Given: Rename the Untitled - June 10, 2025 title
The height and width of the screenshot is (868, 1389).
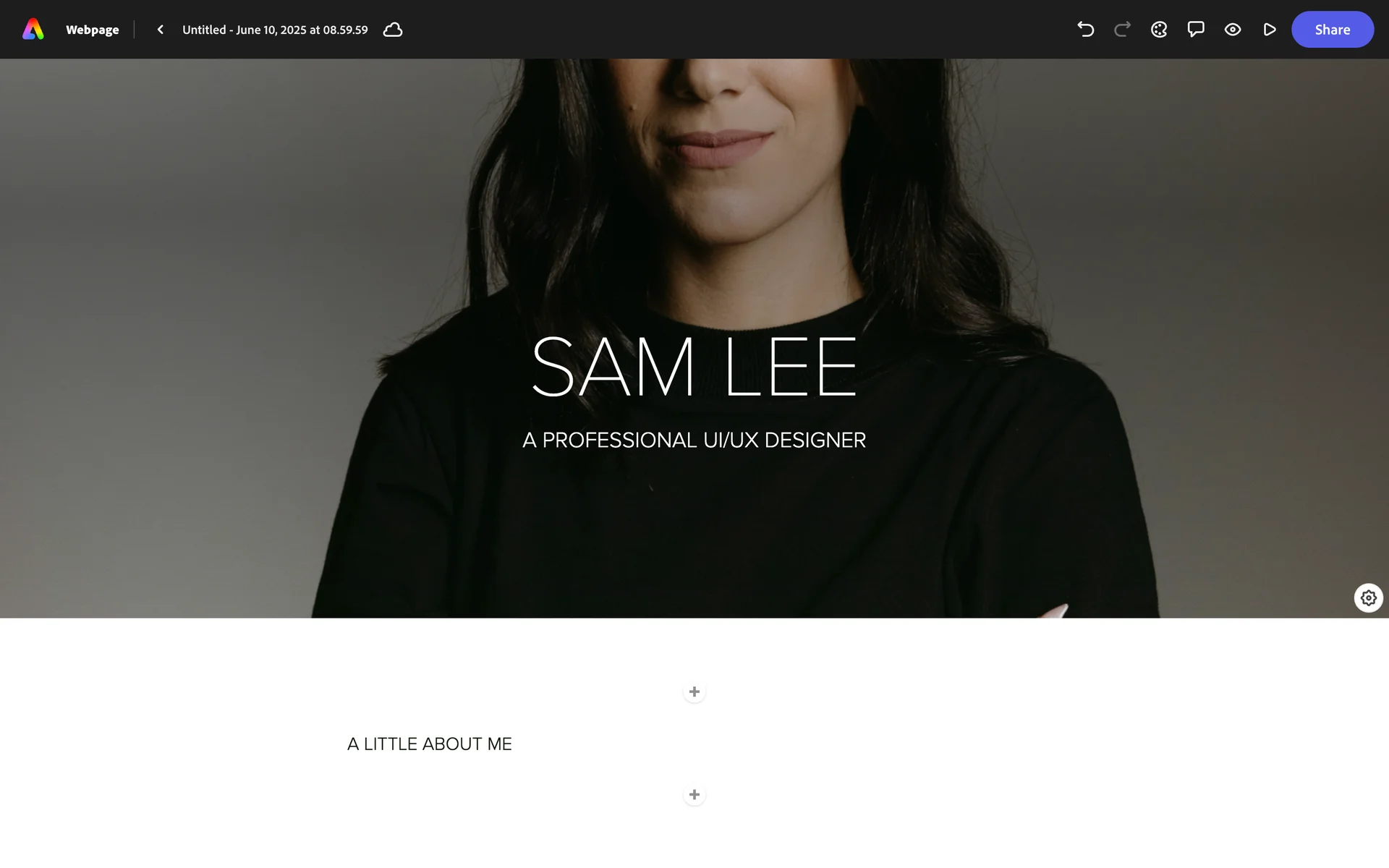Looking at the screenshot, I should (x=275, y=30).
